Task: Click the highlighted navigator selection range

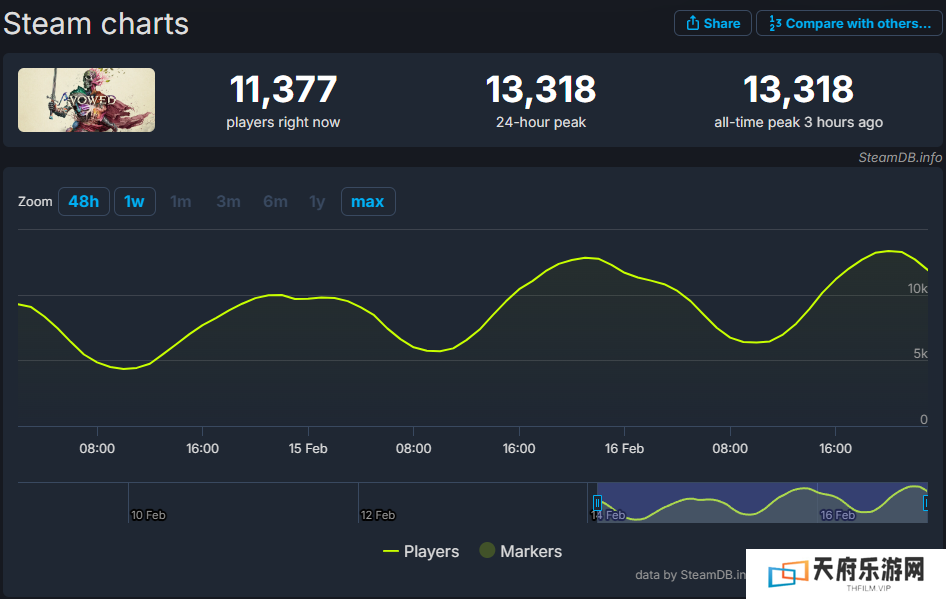Action: tap(762, 502)
